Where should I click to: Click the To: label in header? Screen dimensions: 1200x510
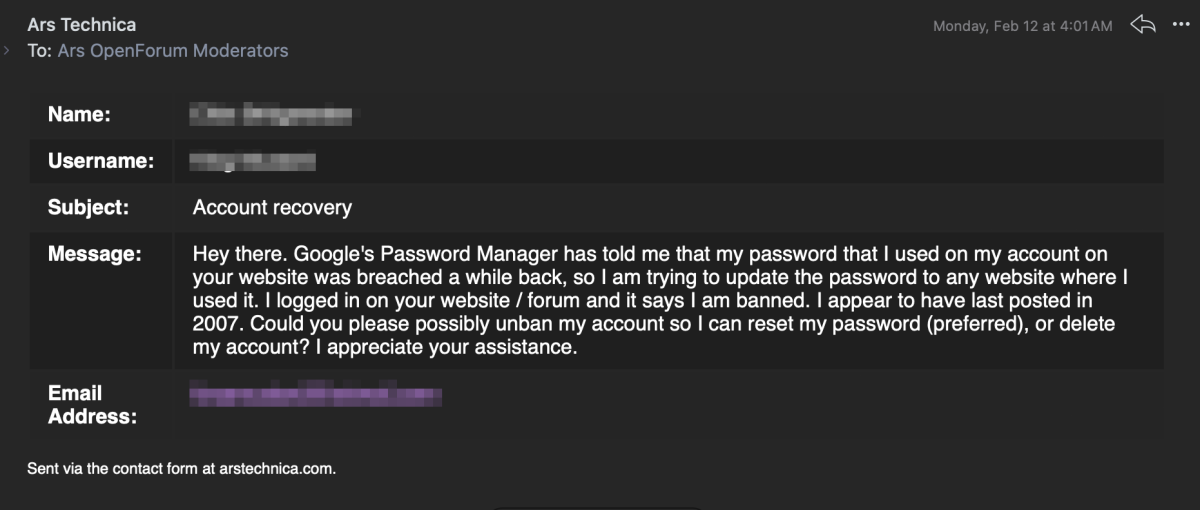tap(39, 50)
